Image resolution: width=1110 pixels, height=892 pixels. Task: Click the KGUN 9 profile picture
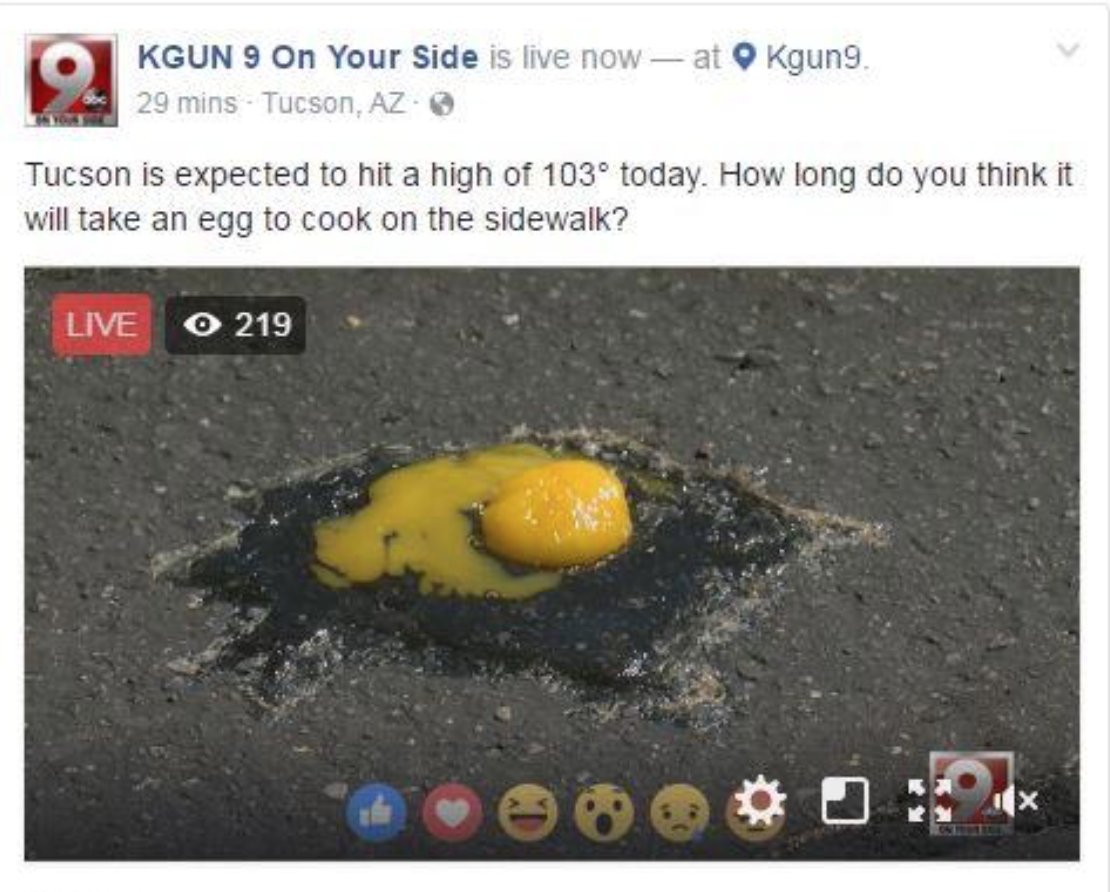coord(71,80)
